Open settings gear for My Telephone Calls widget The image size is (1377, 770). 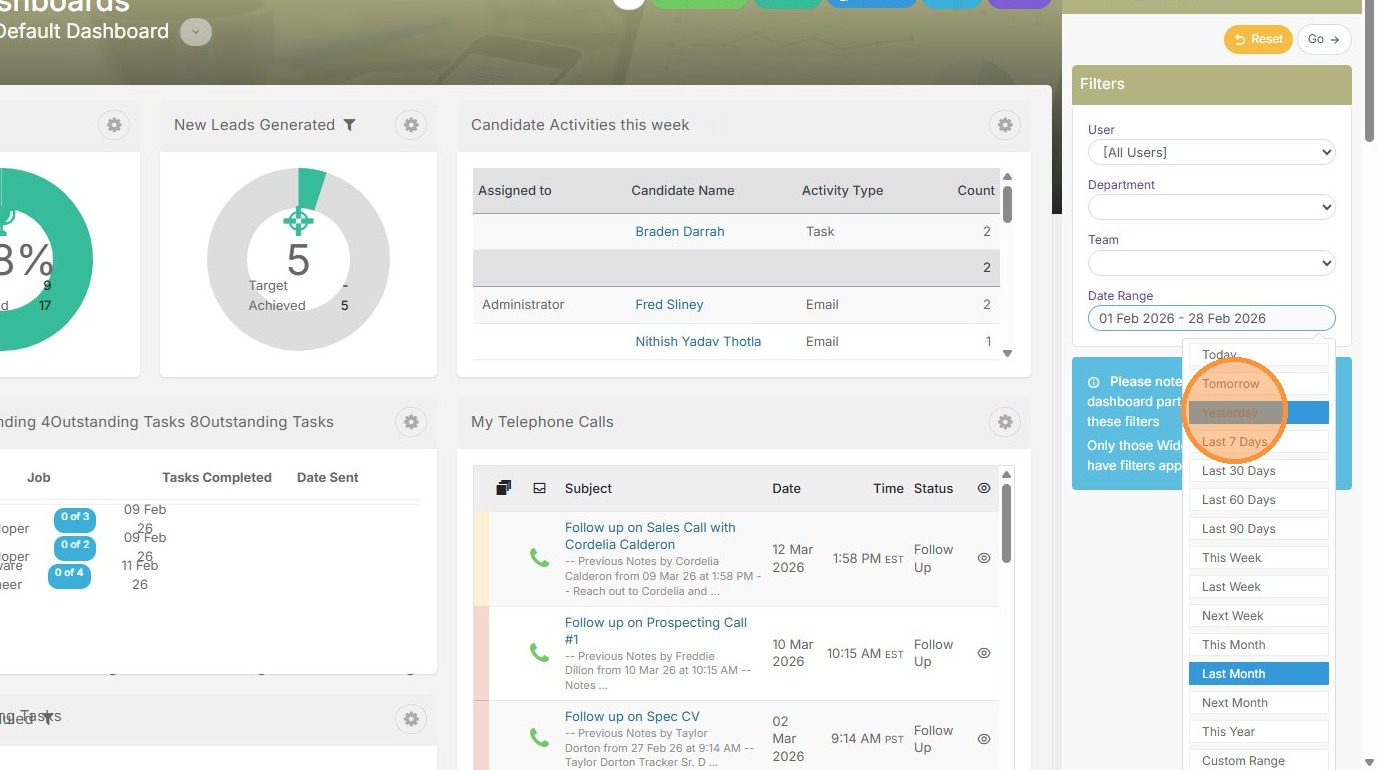click(x=1005, y=422)
